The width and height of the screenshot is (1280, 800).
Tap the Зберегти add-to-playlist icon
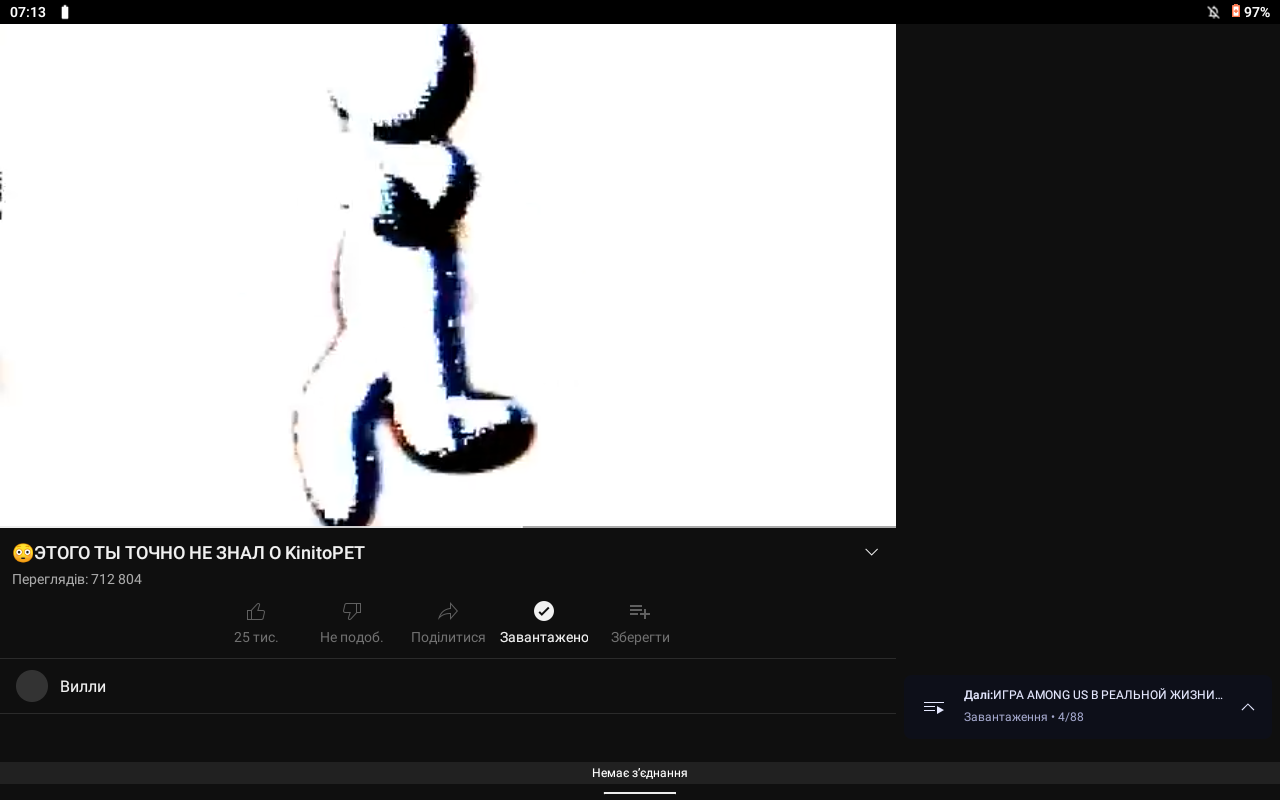pos(640,611)
